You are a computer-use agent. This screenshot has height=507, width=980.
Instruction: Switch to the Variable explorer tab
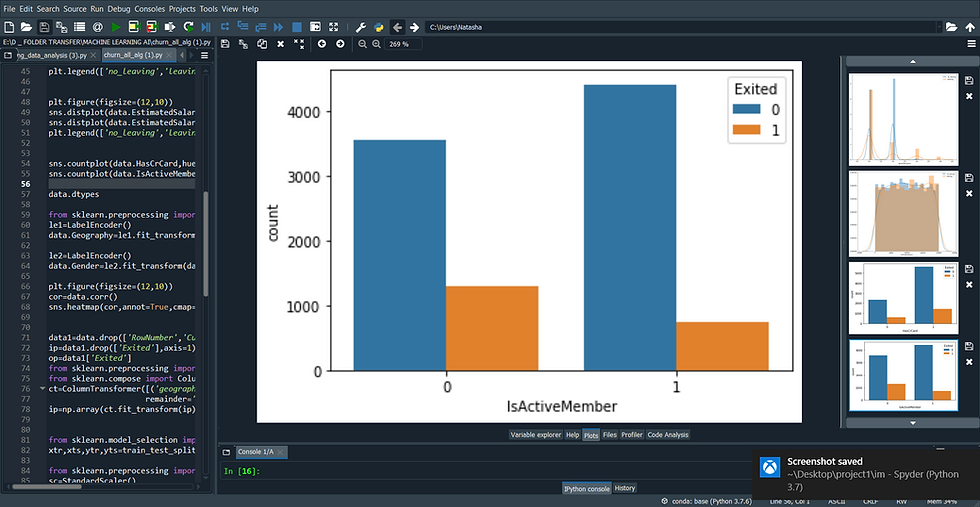tap(536, 434)
